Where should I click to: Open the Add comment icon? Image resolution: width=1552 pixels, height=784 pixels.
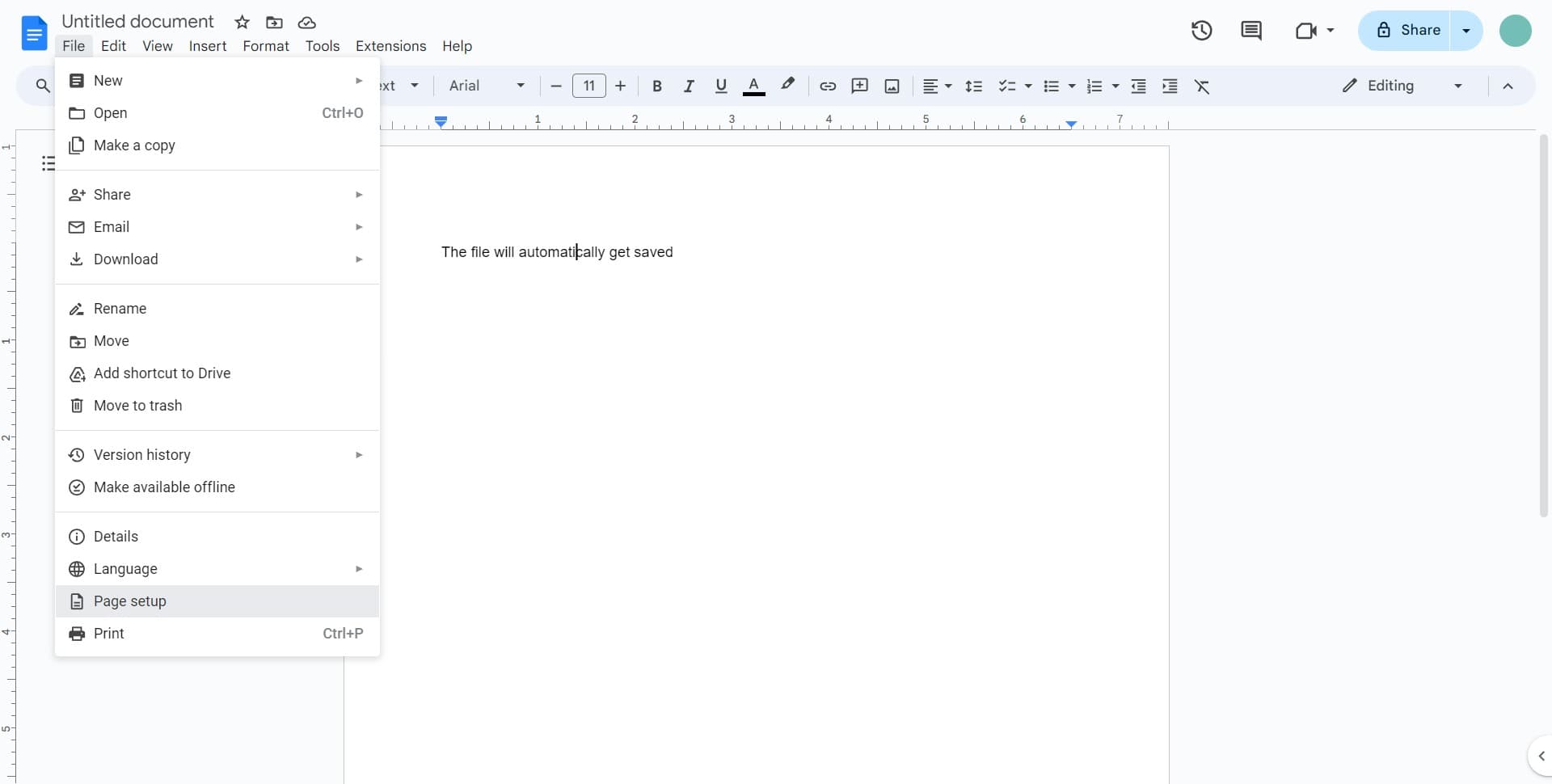coord(859,86)
